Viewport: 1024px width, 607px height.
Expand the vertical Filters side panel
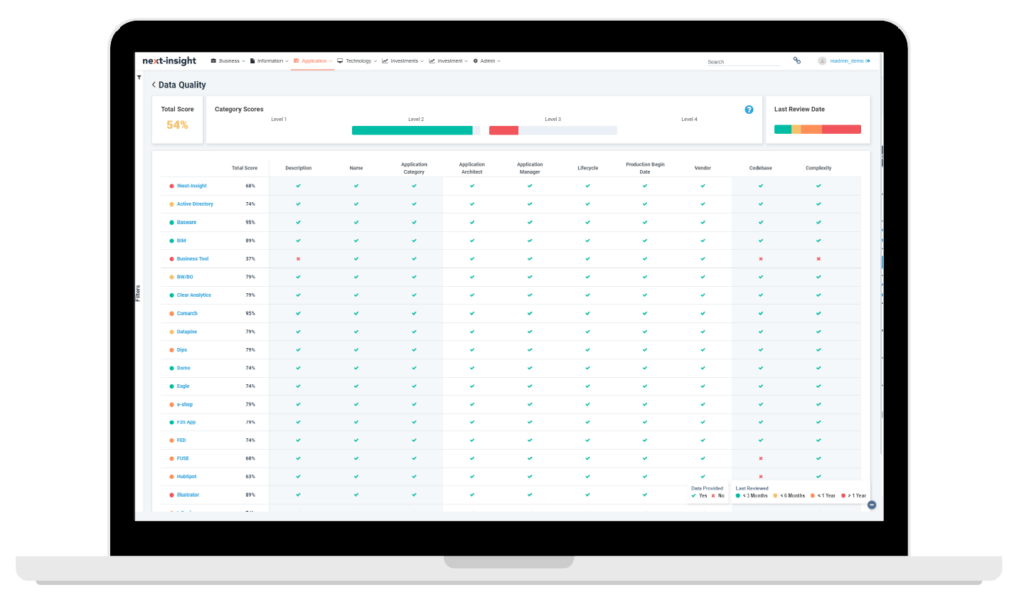tap(138, 293)
